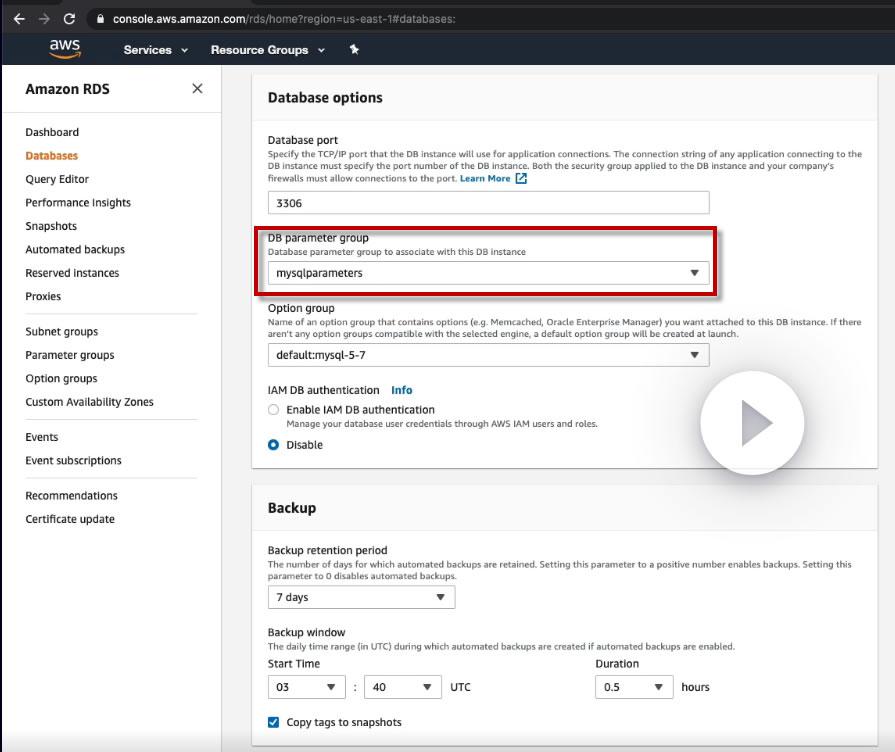The image size is (895, 752).
Task: Click the Database port input field
Action: pos(489,203)
